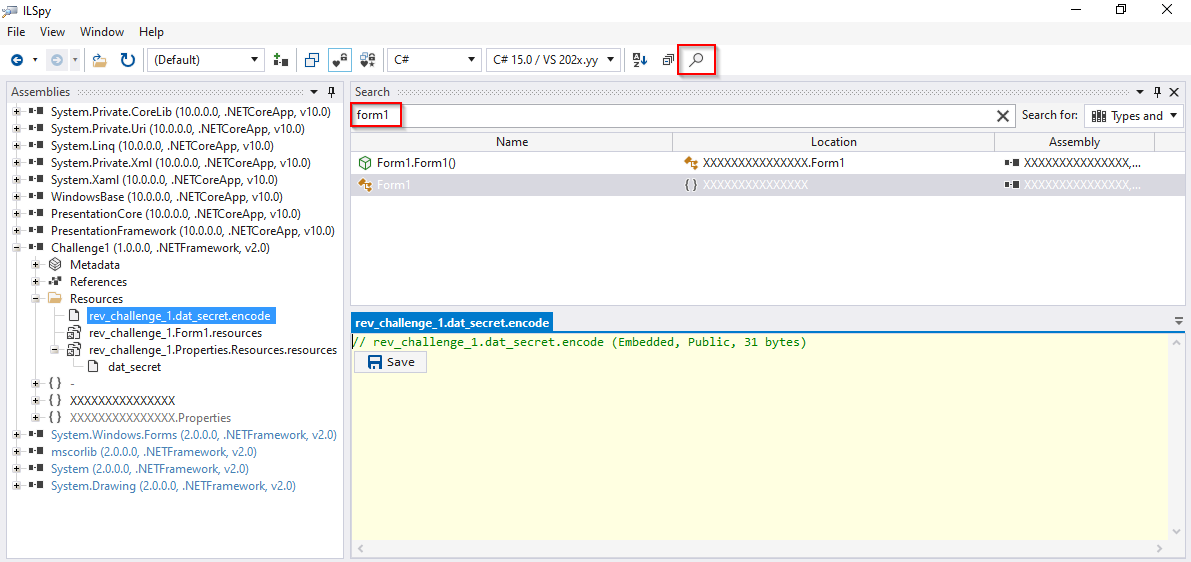Select the System.Windows.Forms assembly

point(194,435)
